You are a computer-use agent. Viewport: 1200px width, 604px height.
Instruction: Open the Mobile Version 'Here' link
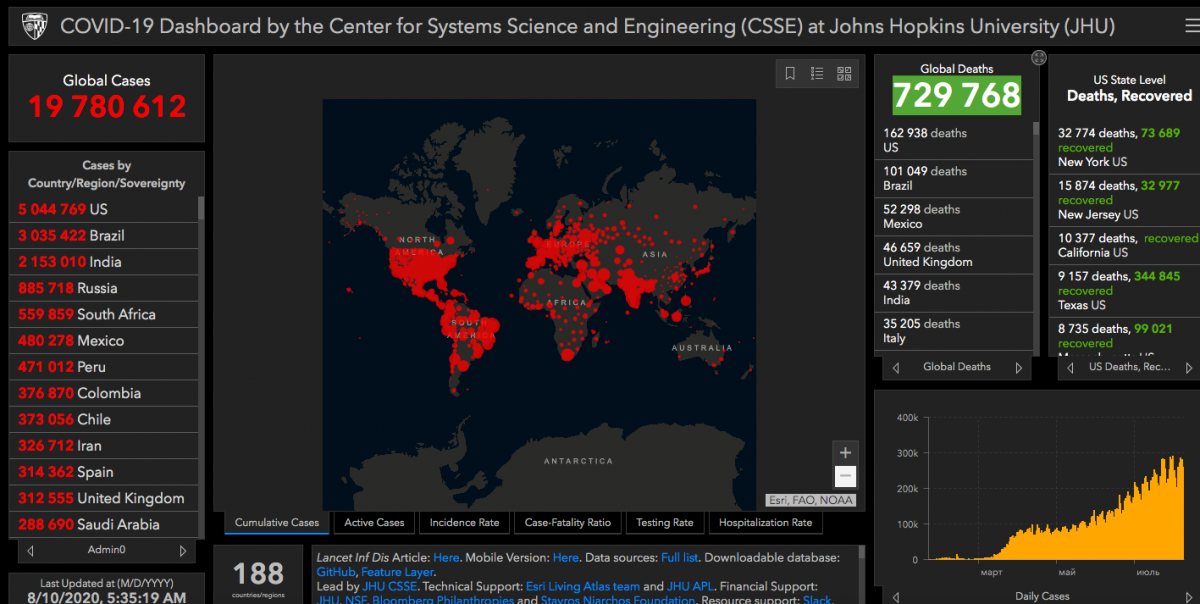565,557
